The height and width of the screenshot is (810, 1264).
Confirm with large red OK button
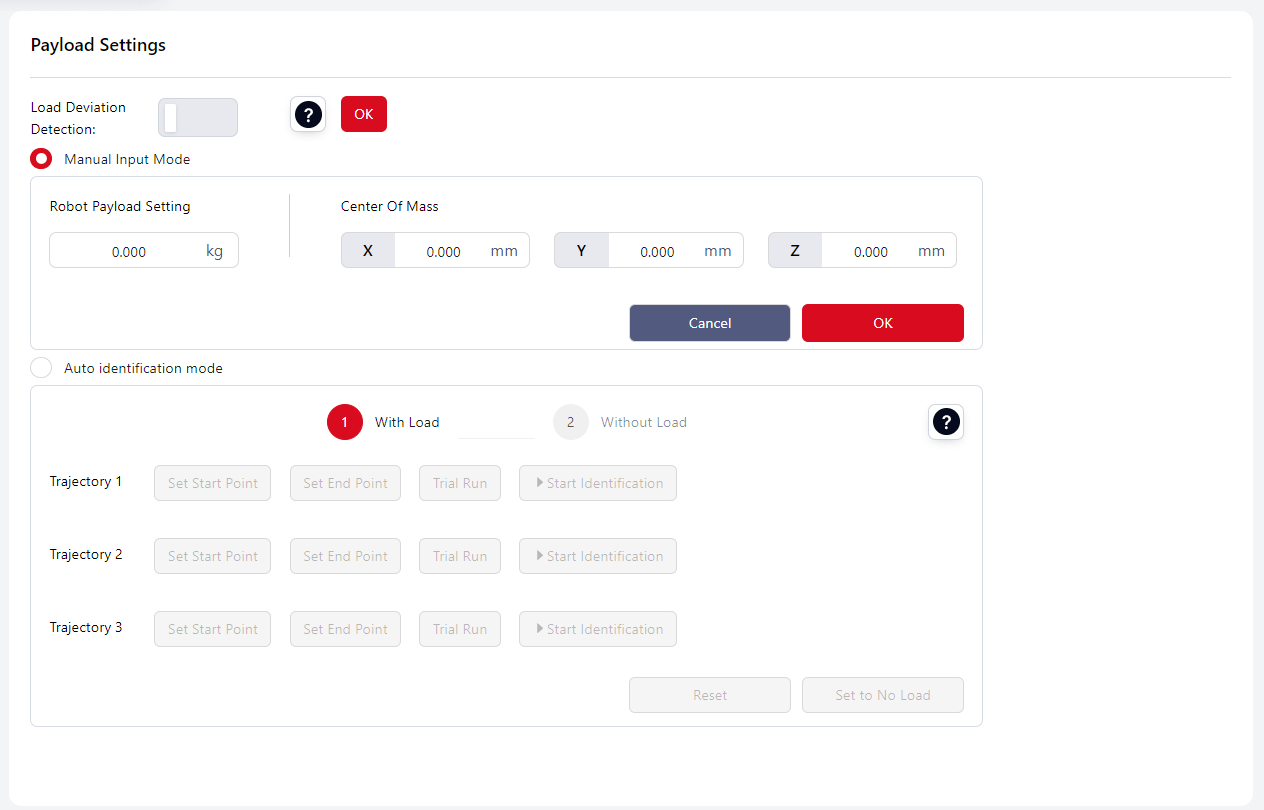882,323
